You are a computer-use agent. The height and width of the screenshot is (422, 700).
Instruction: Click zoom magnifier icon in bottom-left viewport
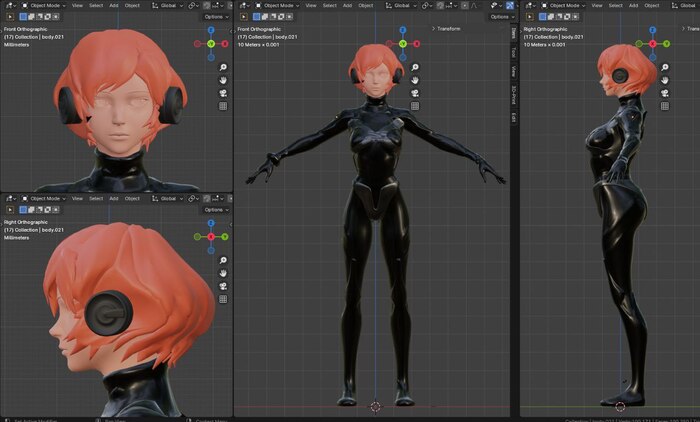tap(223, 260)
